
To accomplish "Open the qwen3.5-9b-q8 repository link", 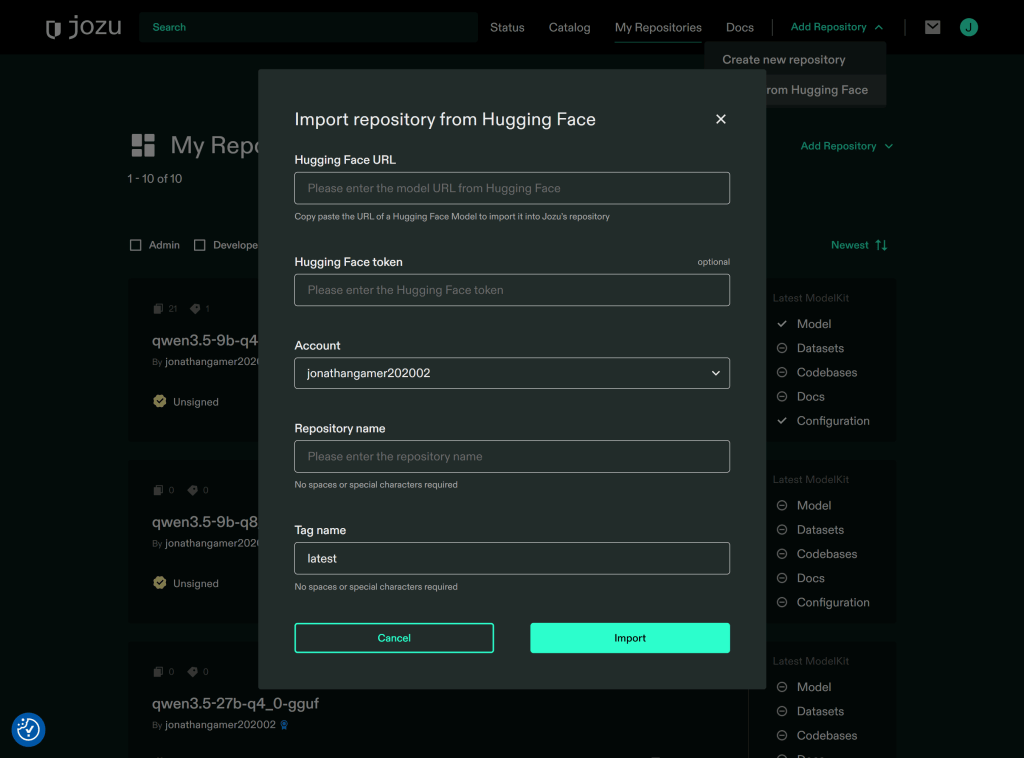I will pyautogui.click(x=205, y=522).
